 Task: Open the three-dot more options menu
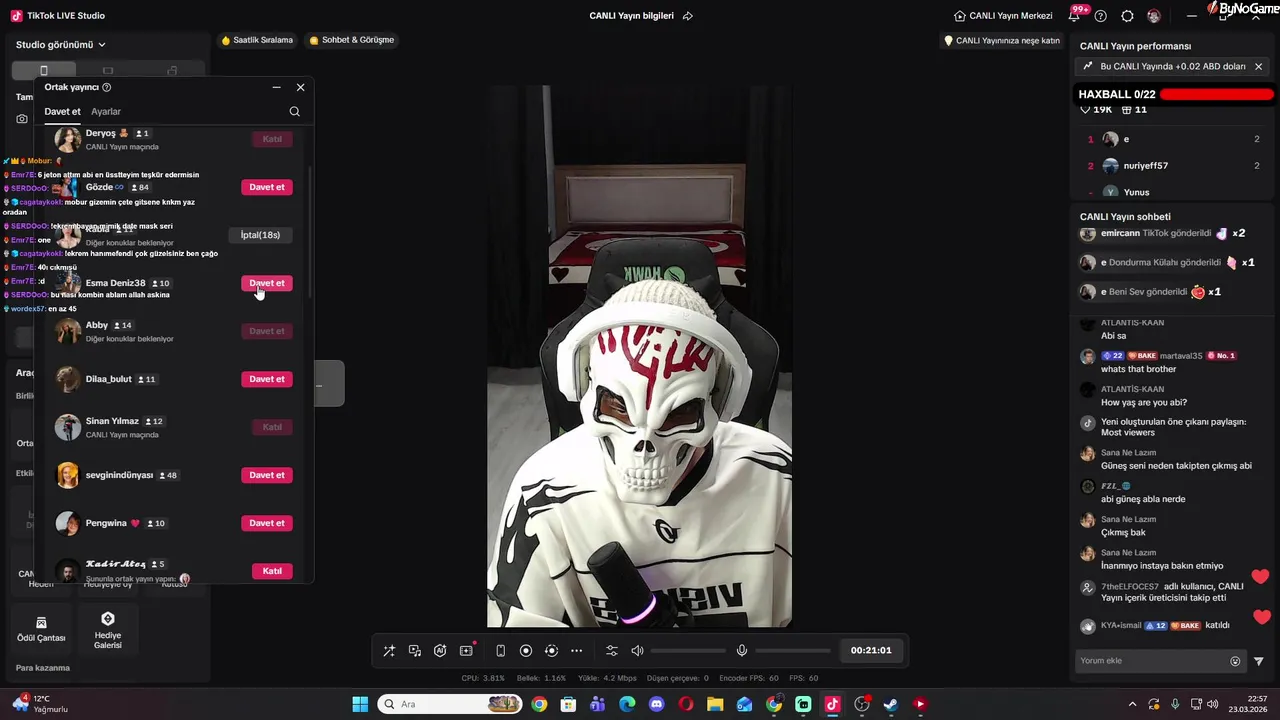coord(576,651)
